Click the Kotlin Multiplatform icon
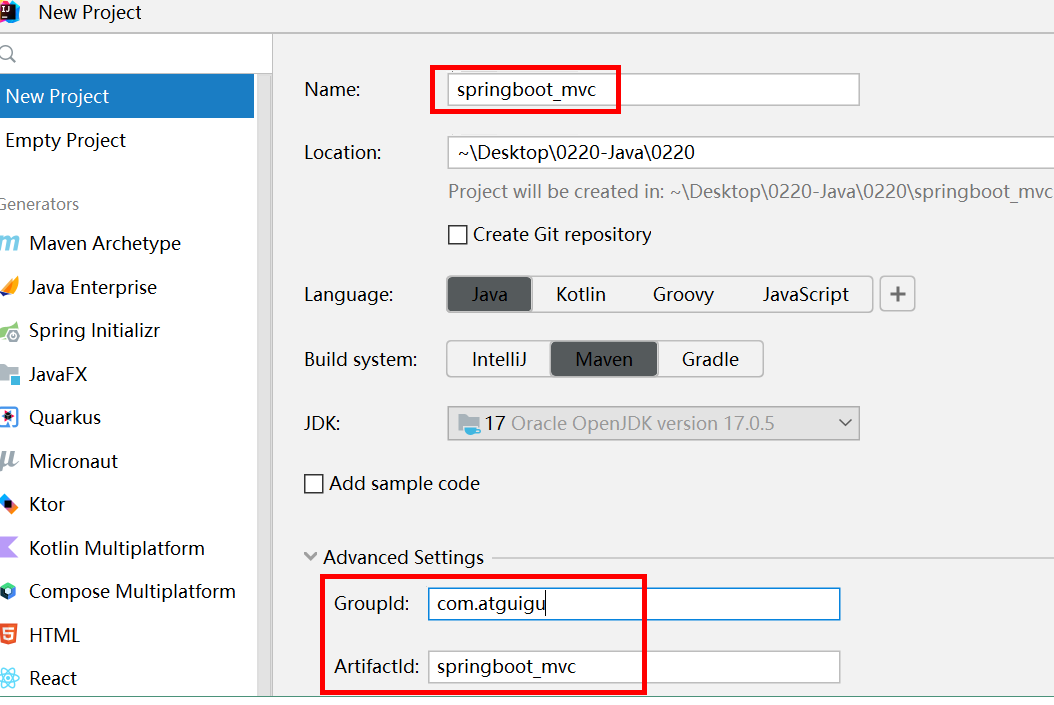Image resolution: width=1054 pixels, height=705 pixels. 10,548
